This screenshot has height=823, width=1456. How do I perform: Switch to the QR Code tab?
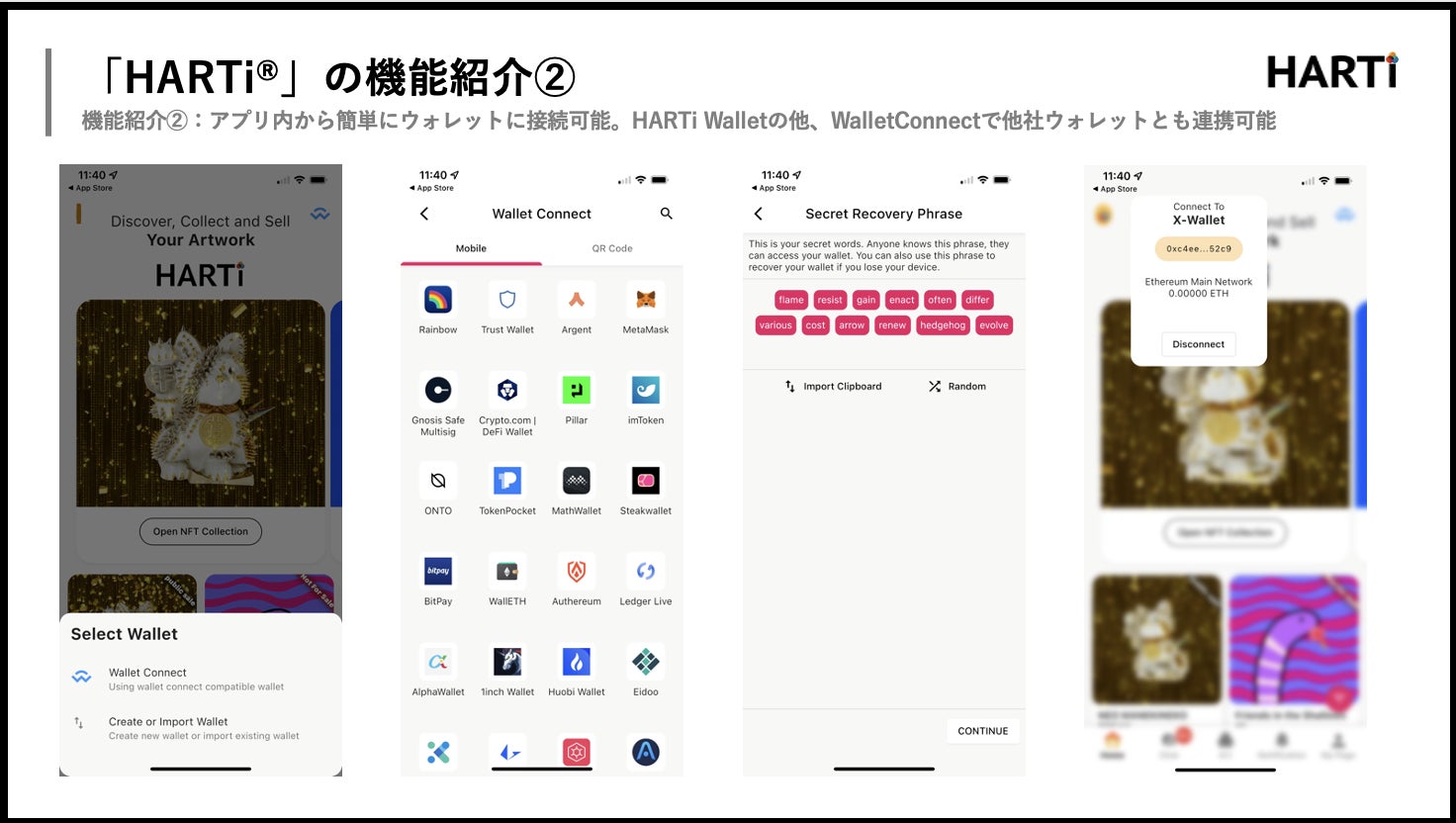click(x=612, y=248)
